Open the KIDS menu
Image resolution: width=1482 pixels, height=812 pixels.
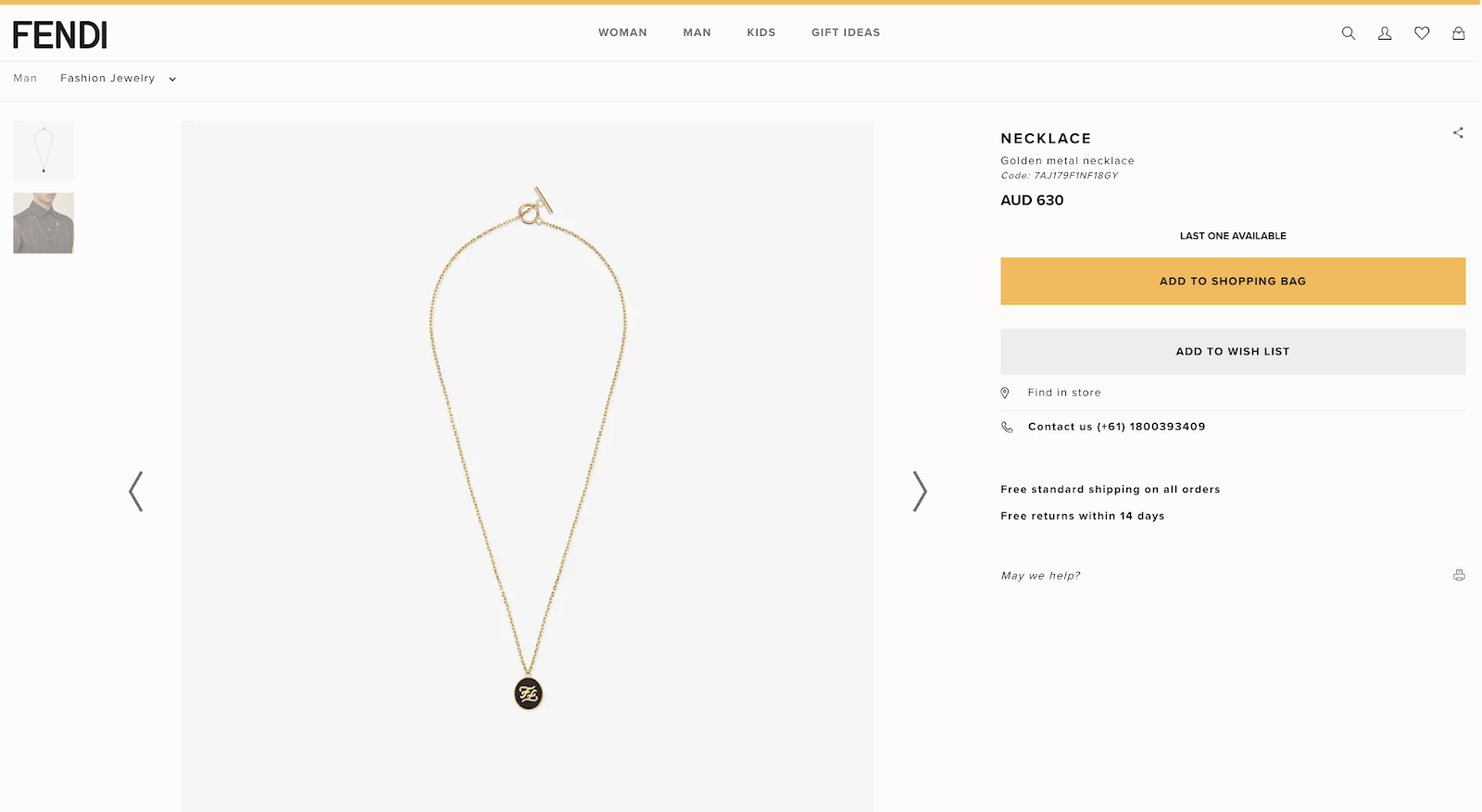[x=761, y=32]
